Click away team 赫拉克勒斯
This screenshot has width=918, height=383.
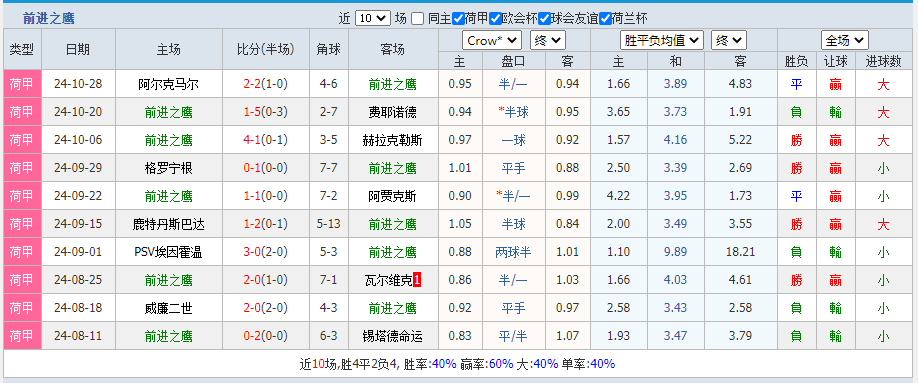[393, 141]
